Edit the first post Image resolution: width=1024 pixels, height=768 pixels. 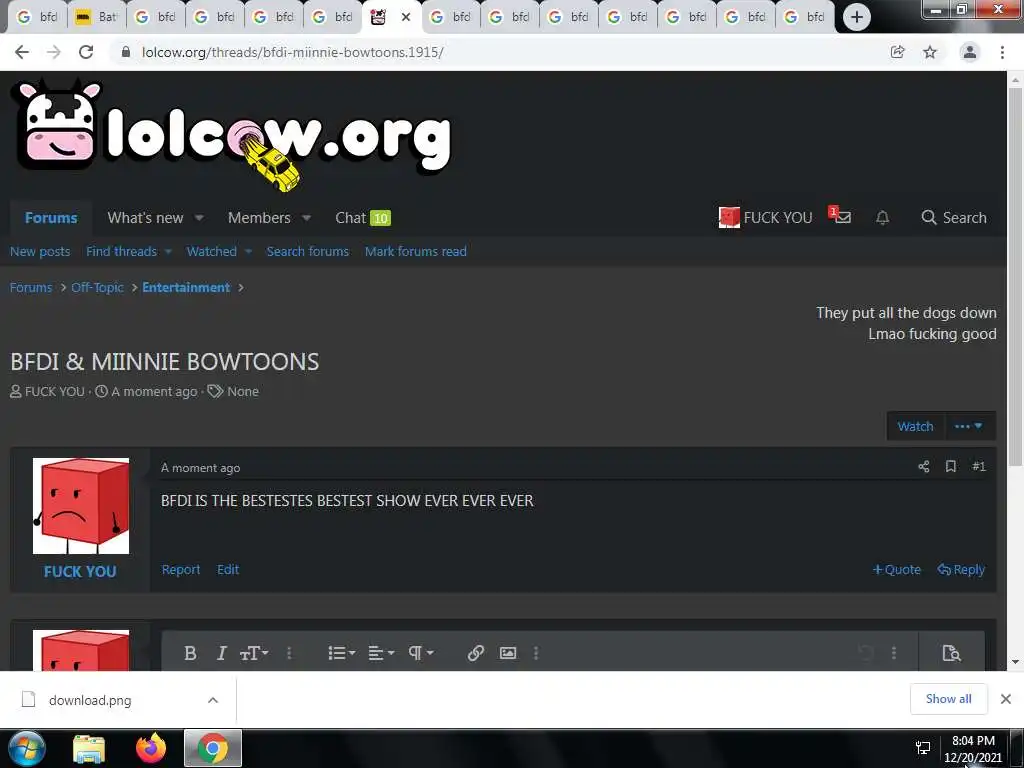click(x=228, y=569)
